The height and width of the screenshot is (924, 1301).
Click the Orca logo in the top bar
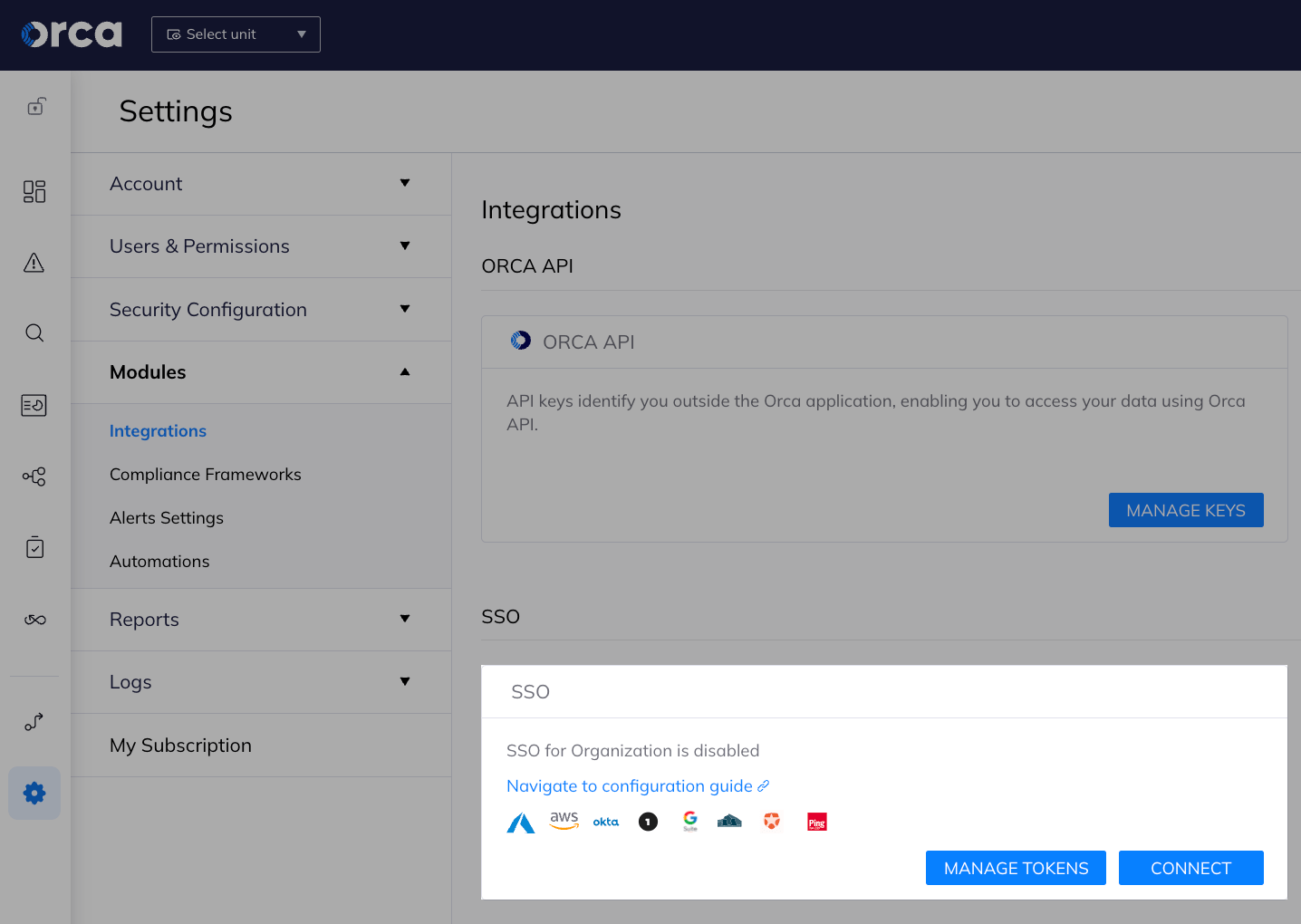[71, 34]
